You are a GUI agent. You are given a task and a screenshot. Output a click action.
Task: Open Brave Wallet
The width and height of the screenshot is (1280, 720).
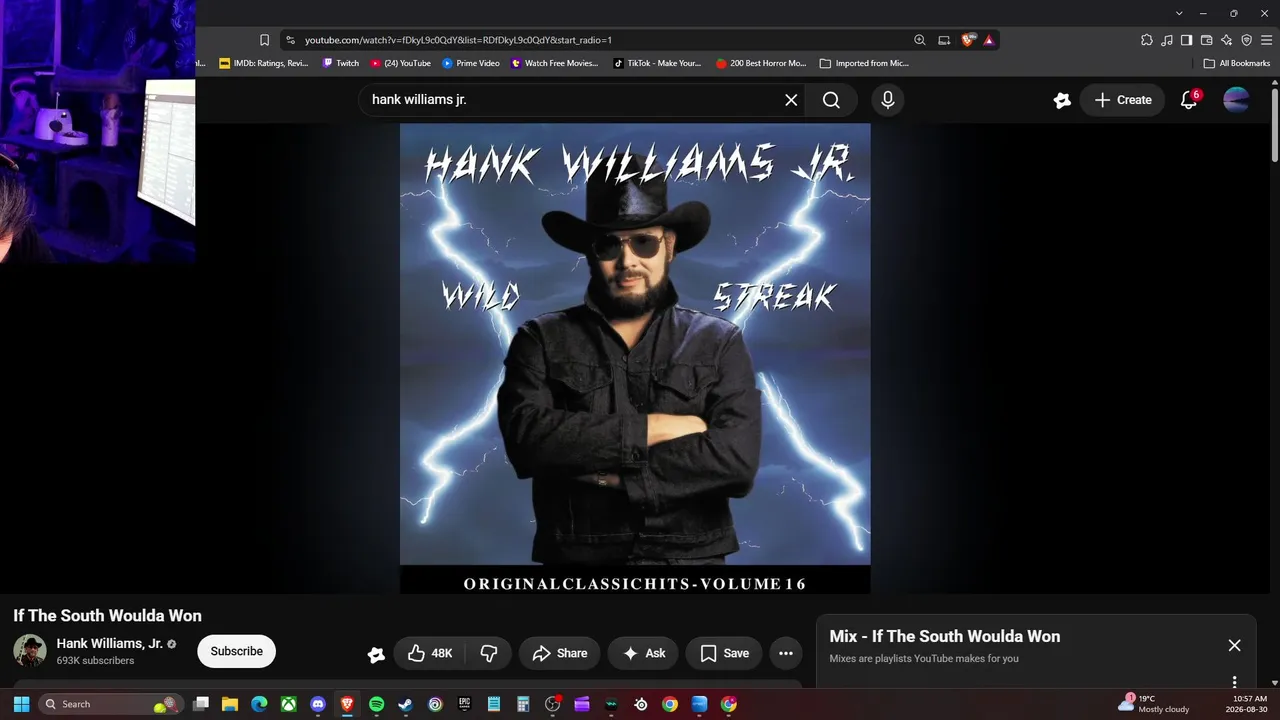point(1206,40)
